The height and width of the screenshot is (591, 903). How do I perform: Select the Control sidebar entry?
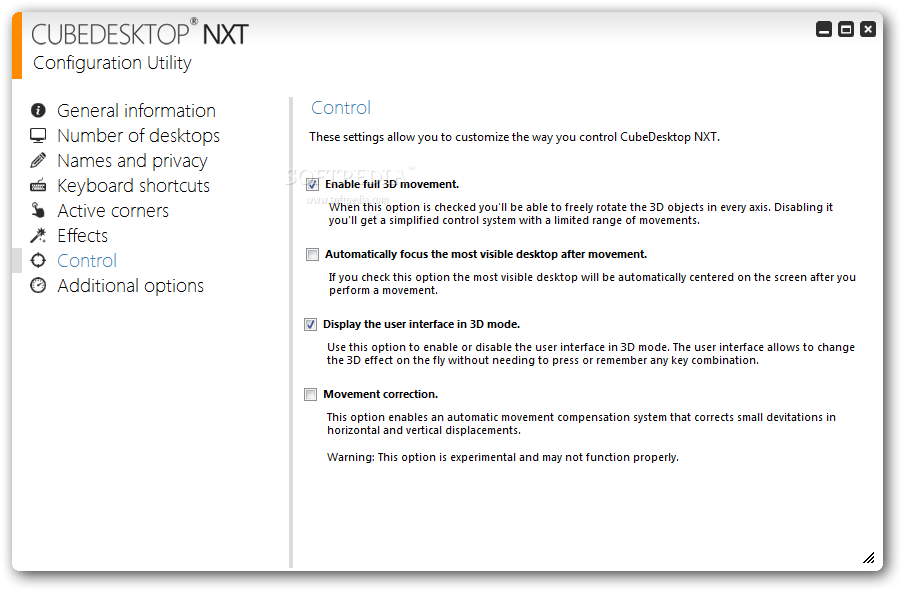click(87, 260)
